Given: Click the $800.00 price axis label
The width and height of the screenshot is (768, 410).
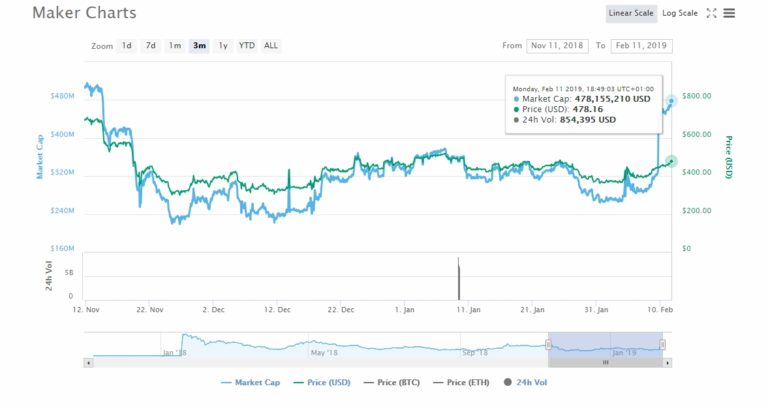Looking at the screenshot, I should point(696,96).
